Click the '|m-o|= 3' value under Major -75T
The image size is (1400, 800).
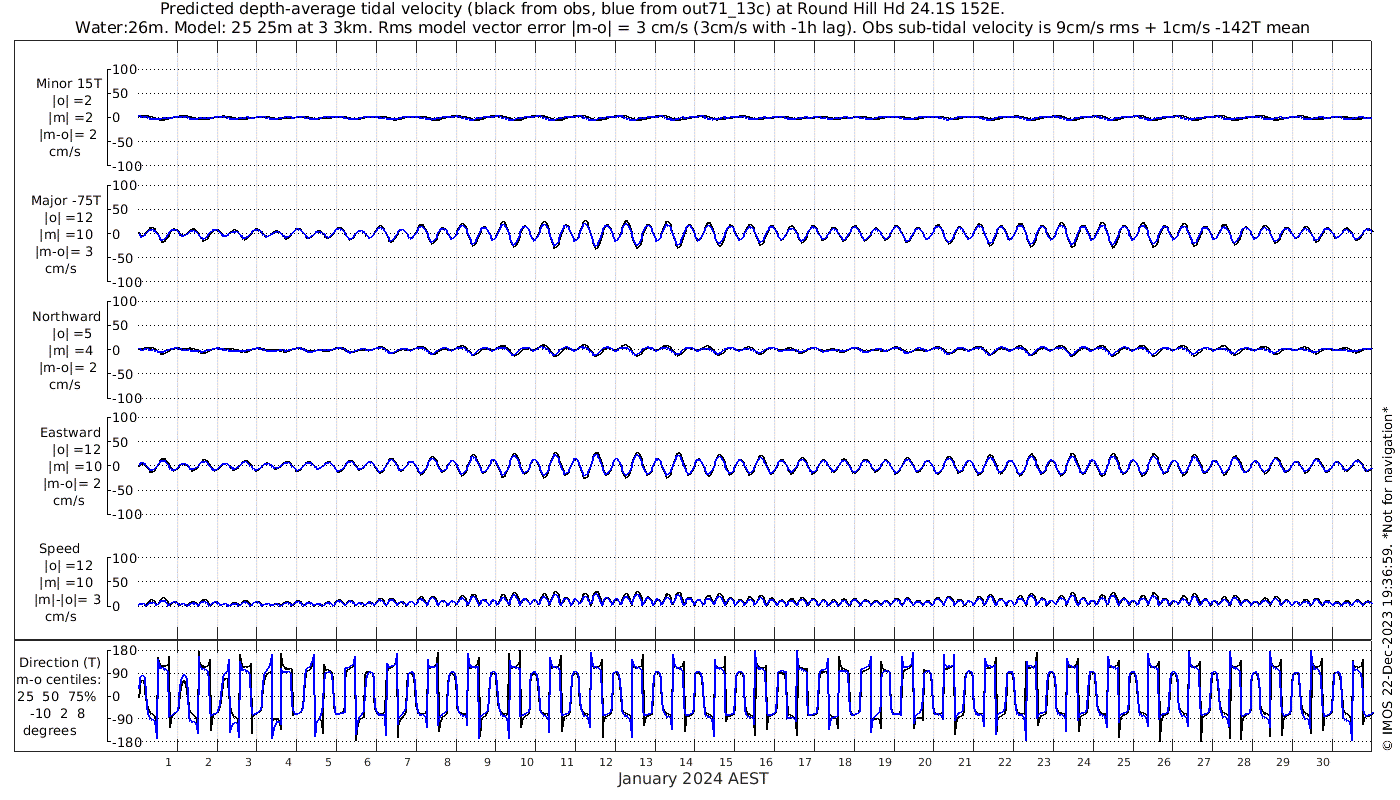point(66,252)
